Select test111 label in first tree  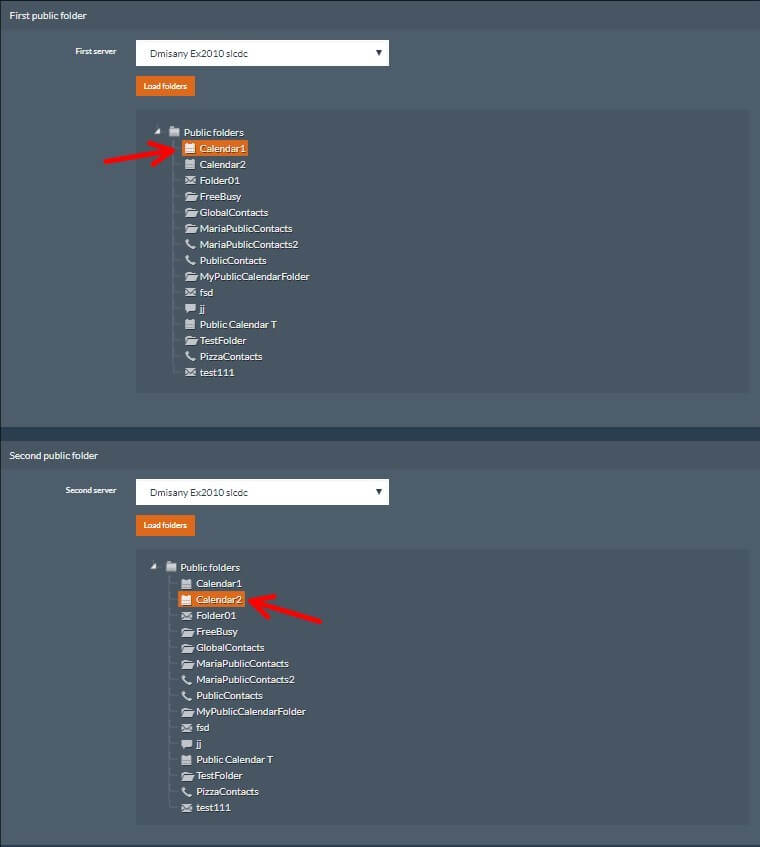tap(217, 372)
